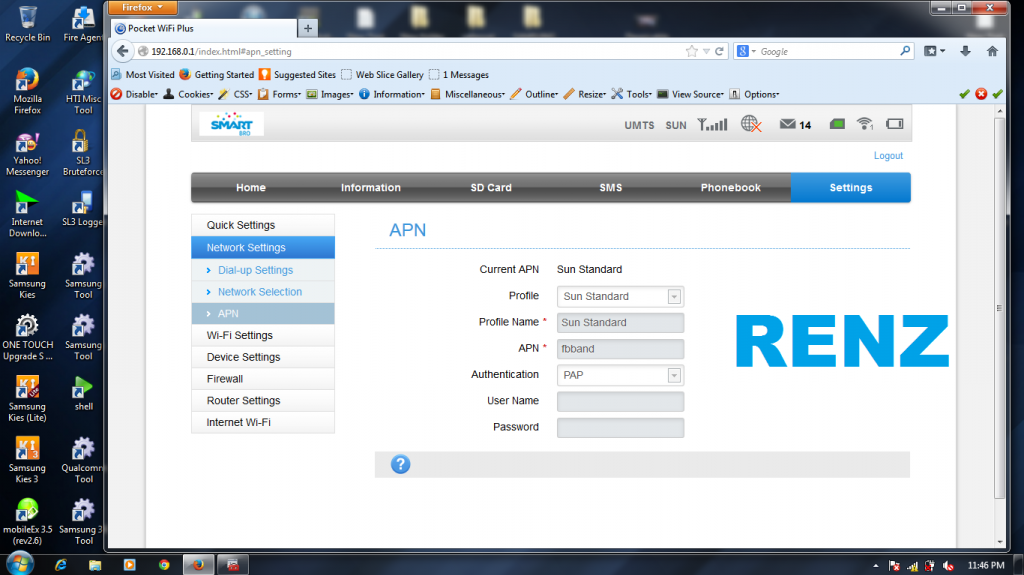Open Network Selection in the sidebar

[x=263, y=292]
